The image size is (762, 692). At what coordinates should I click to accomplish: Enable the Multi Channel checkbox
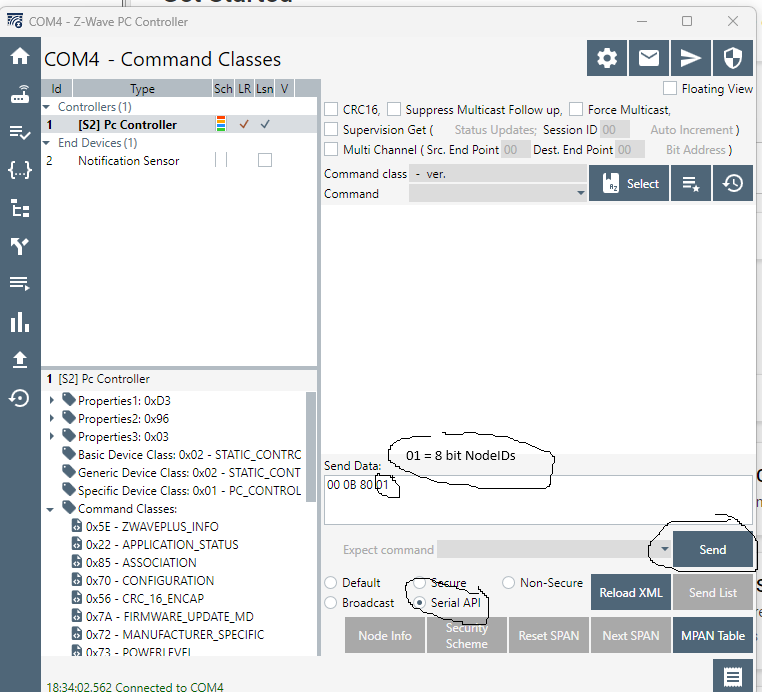[x=332, y=150]
